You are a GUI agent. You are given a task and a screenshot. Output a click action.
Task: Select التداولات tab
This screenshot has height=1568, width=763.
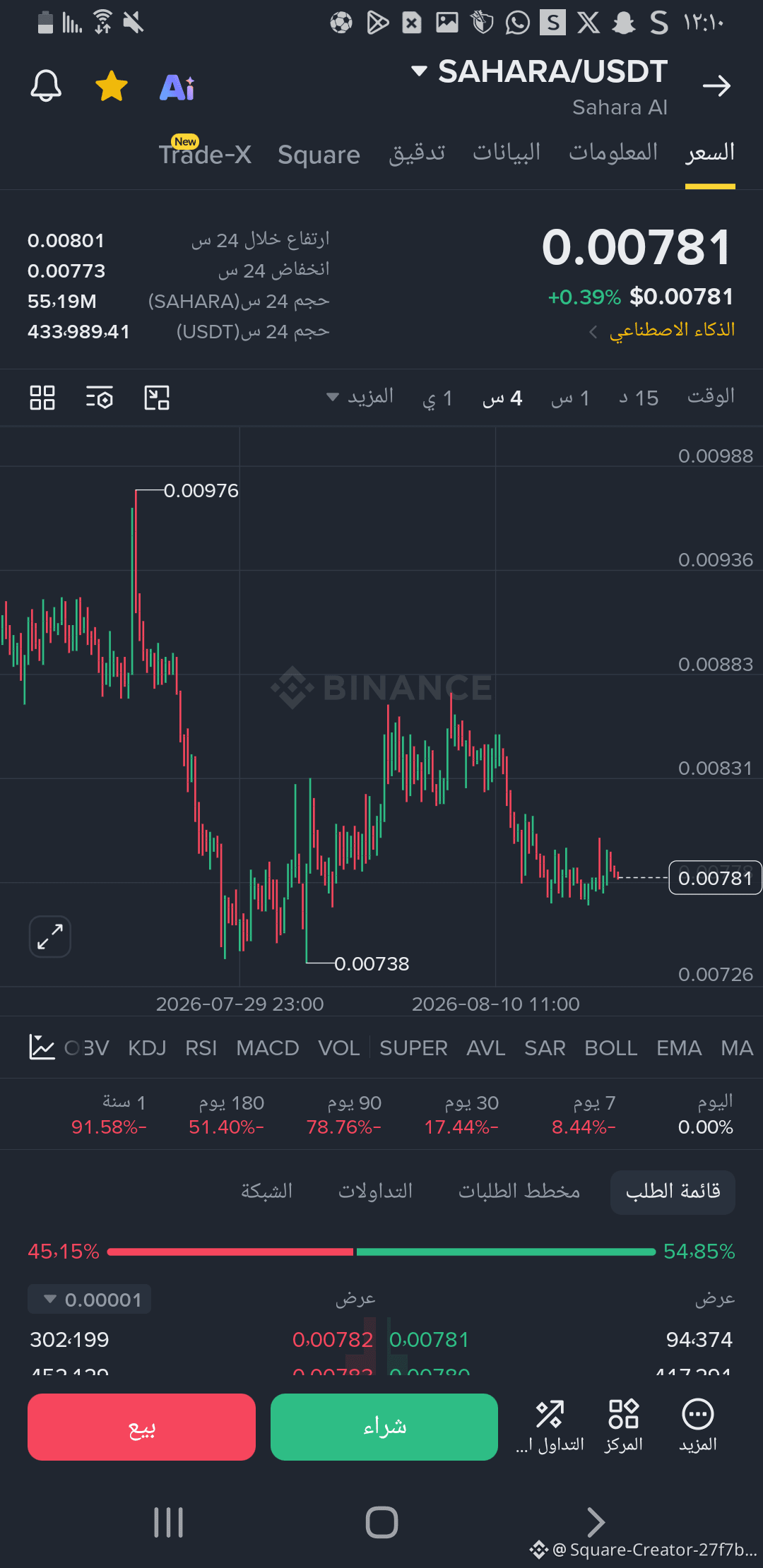(375, 1192)
